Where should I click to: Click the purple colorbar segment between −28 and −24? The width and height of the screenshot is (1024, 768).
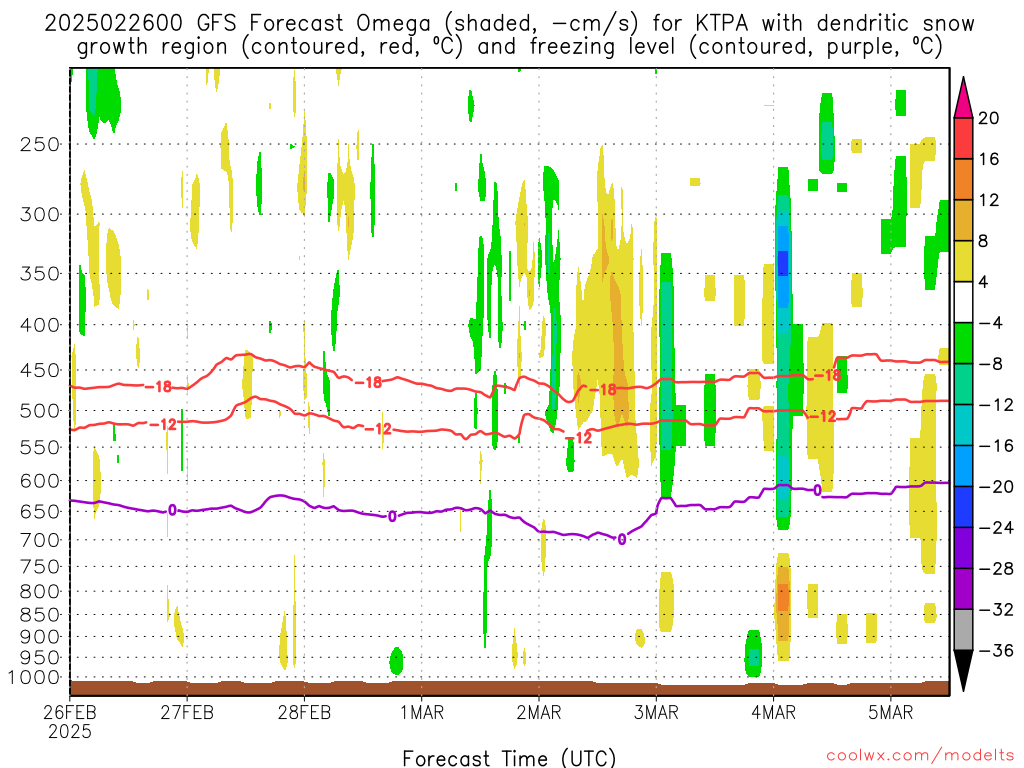click(963, 548)
